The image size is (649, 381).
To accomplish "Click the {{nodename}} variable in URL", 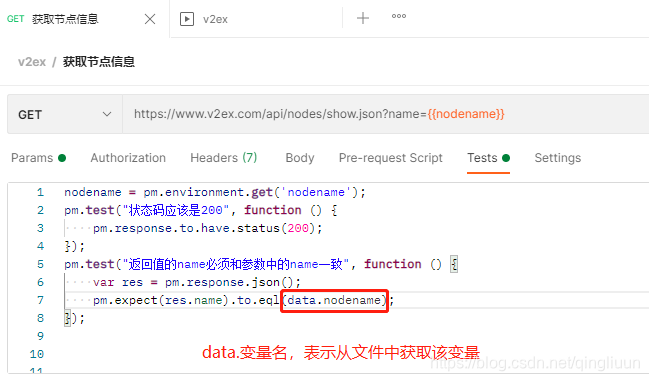I will [466, 114].
